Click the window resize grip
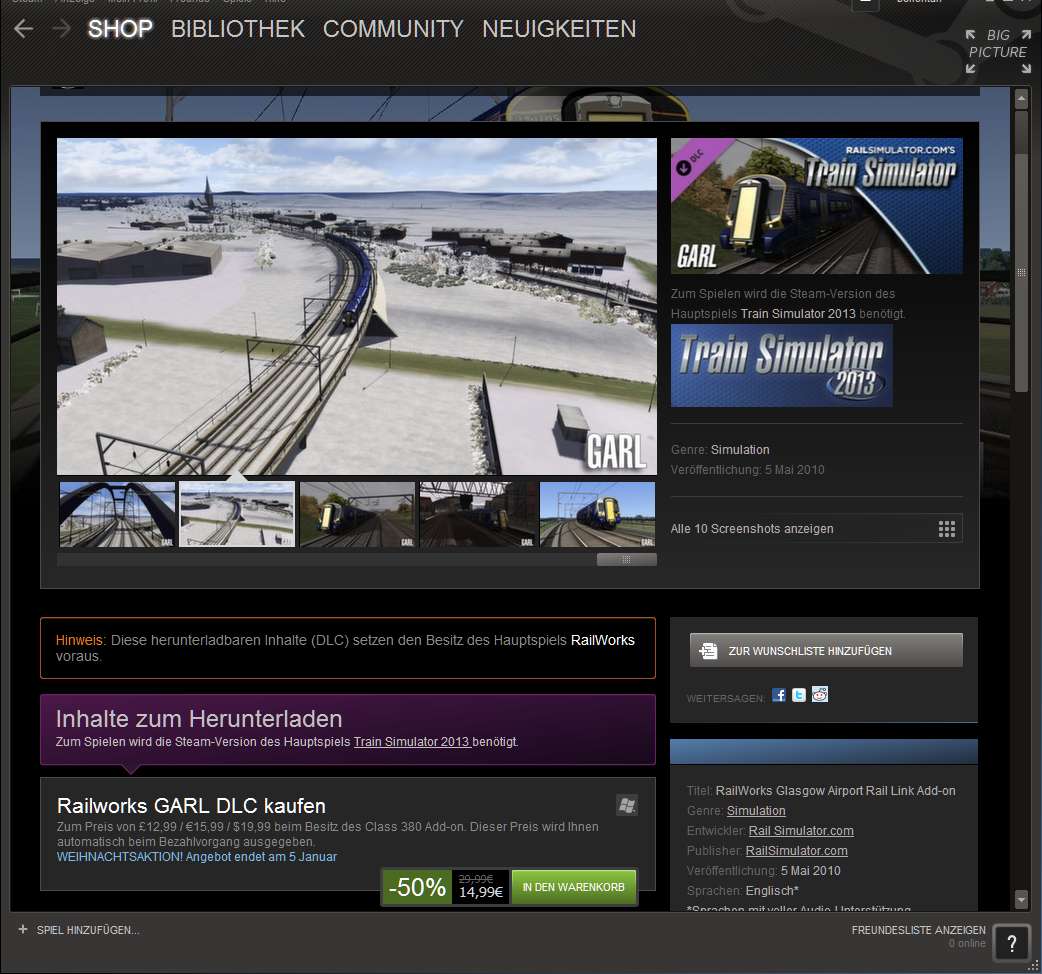 click(1033, 965)
